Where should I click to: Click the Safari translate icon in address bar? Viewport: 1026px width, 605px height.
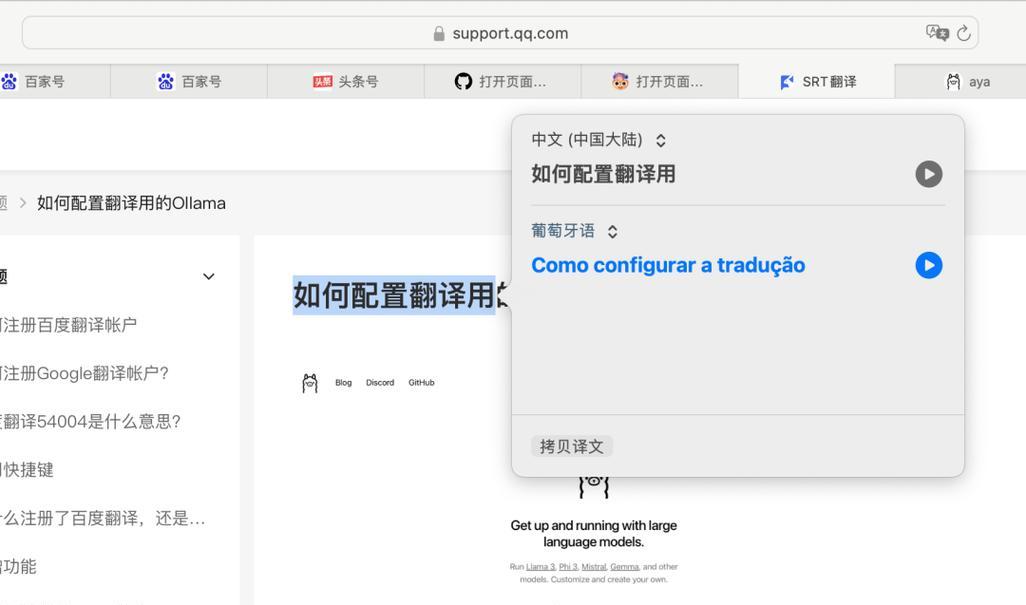click(936, 33)
